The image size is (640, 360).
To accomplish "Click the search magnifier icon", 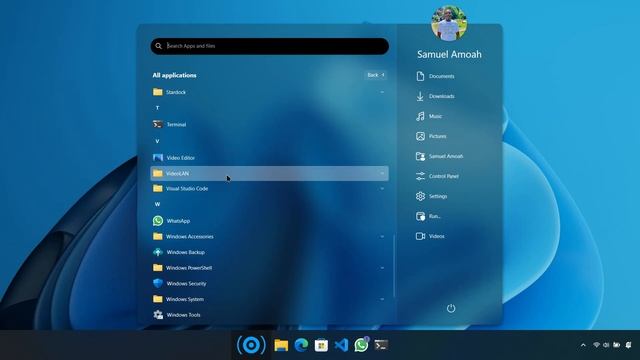I will (x=159, y=46).
